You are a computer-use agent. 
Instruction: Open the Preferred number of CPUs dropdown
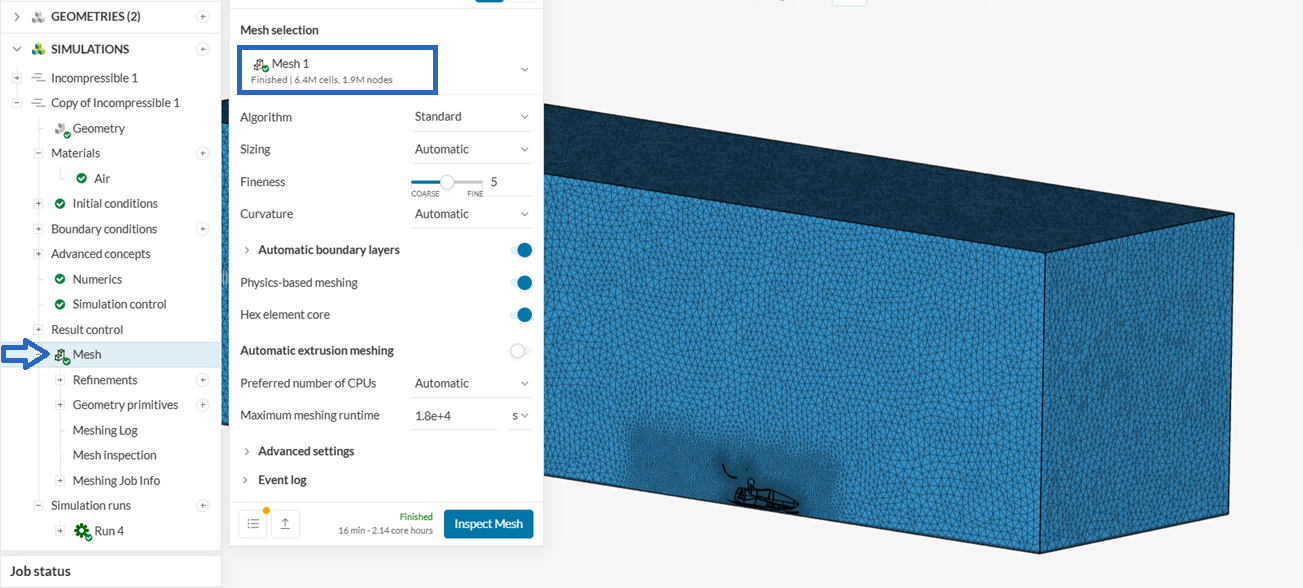[471, 383]
